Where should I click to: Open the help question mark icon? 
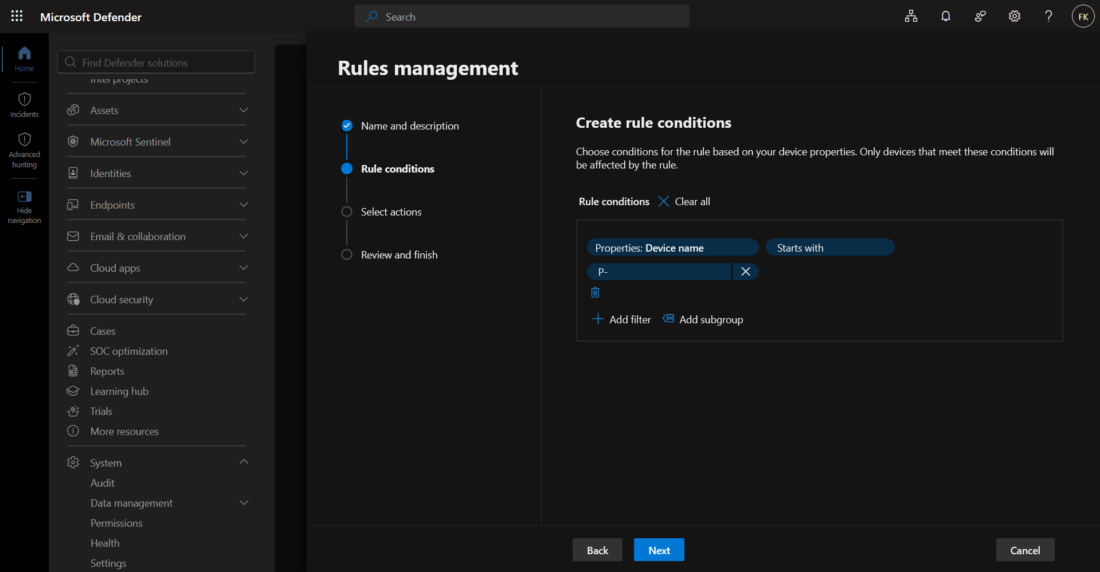click(1048, 16)
